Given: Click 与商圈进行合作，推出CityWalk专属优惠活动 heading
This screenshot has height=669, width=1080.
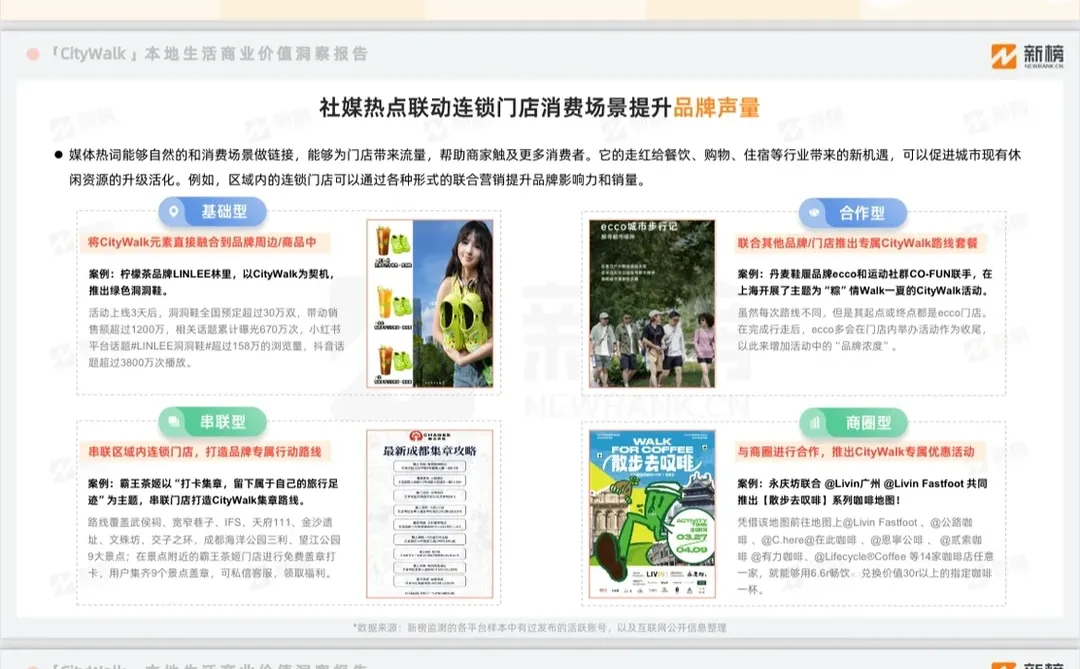Looking at the screenshot, I should pos(856,452).
